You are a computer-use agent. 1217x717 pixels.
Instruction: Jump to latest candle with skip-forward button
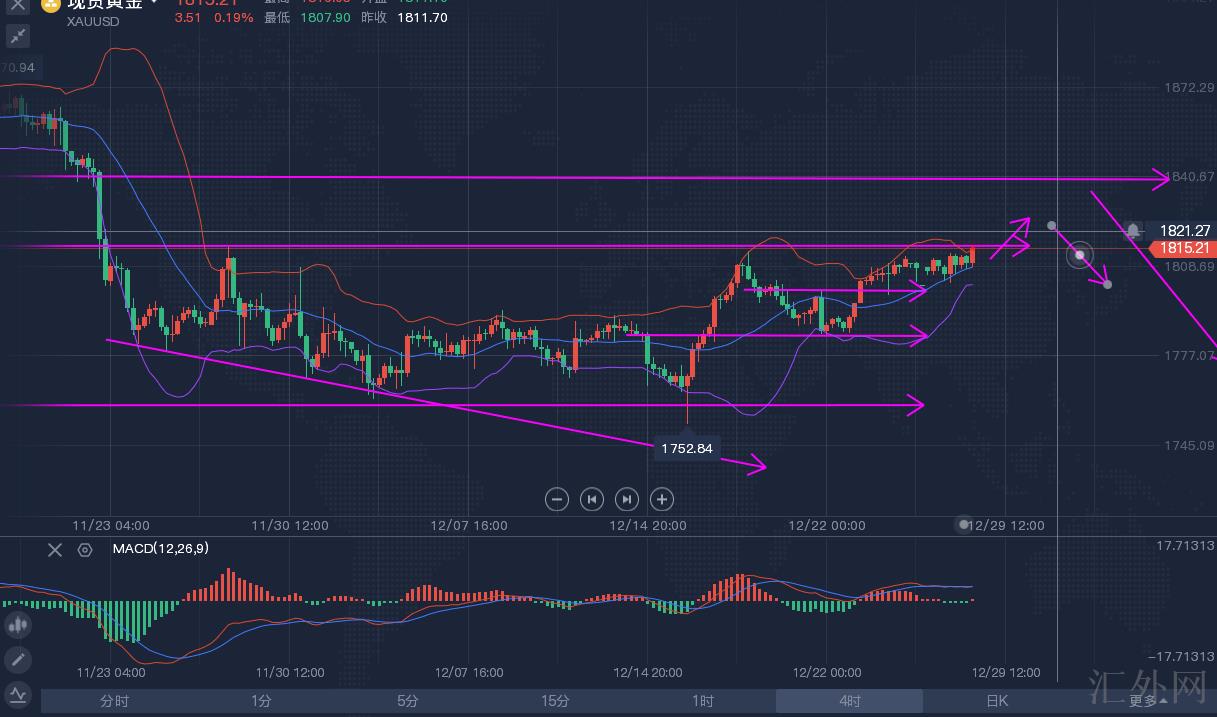[x=626, y=499]
